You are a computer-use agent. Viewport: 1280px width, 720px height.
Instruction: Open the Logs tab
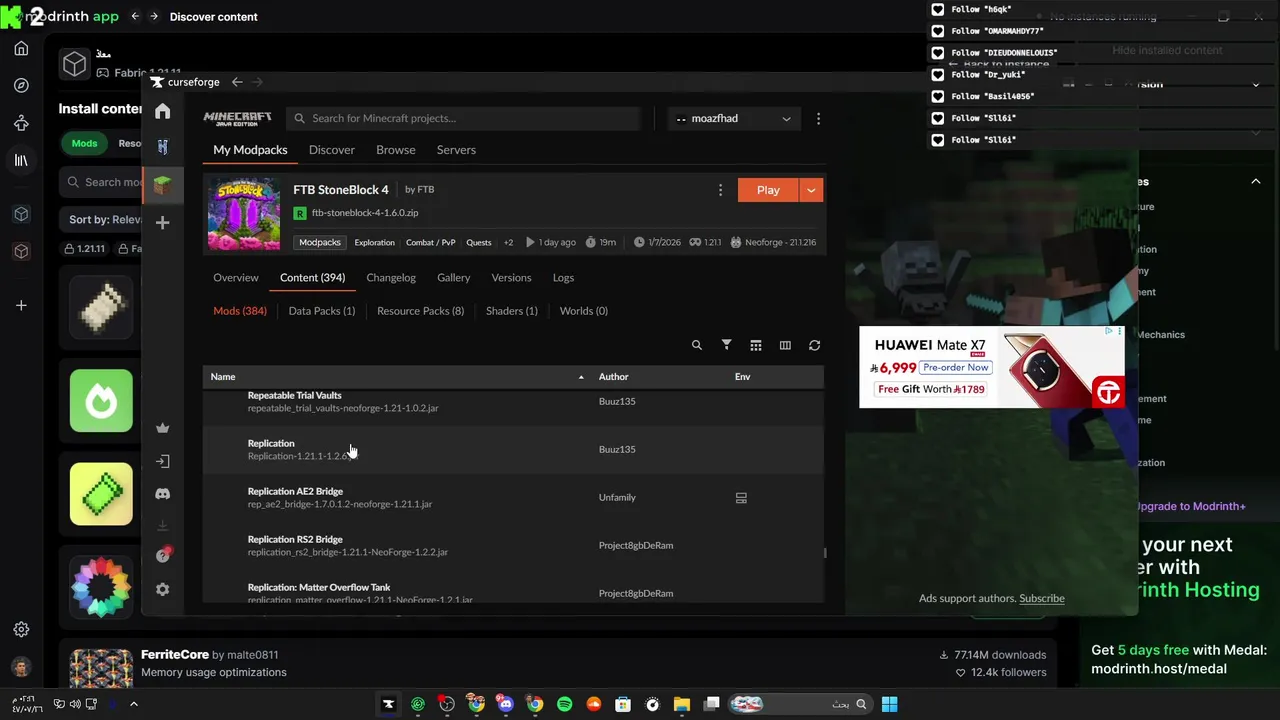563,278
